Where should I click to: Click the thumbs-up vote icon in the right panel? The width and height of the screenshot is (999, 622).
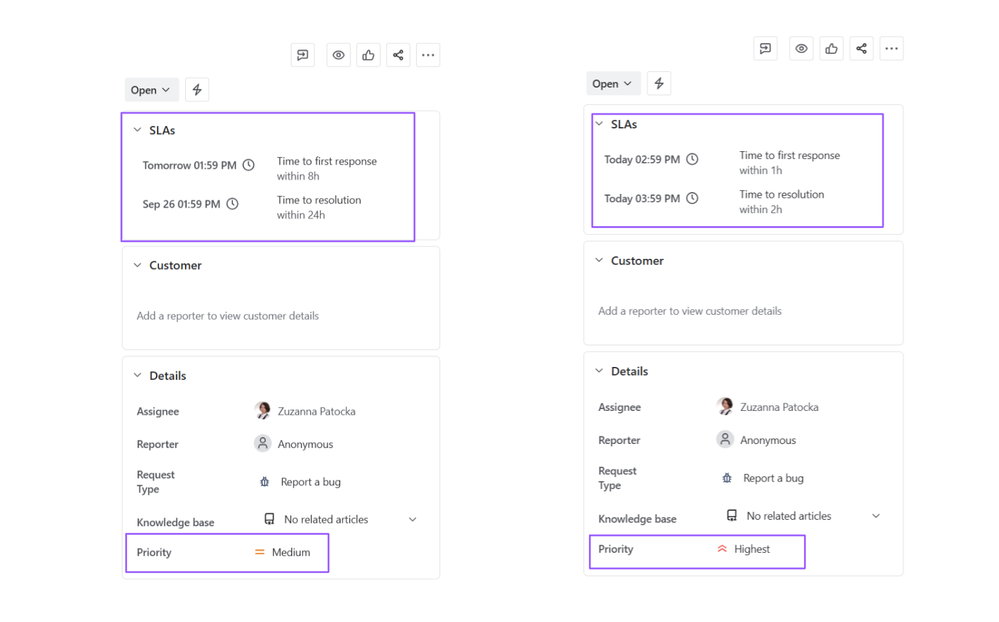coord(831,48)
